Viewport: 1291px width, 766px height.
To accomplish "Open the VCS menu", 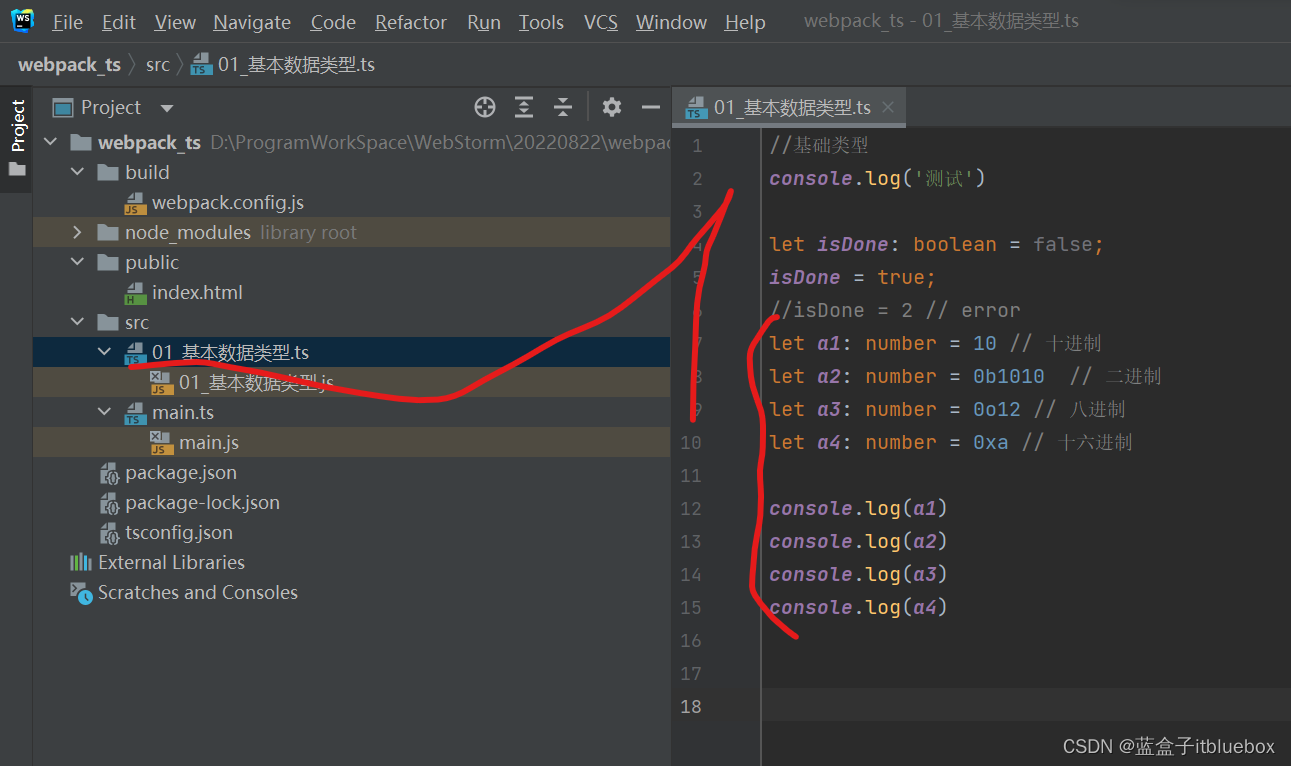I will click(601, 22).
